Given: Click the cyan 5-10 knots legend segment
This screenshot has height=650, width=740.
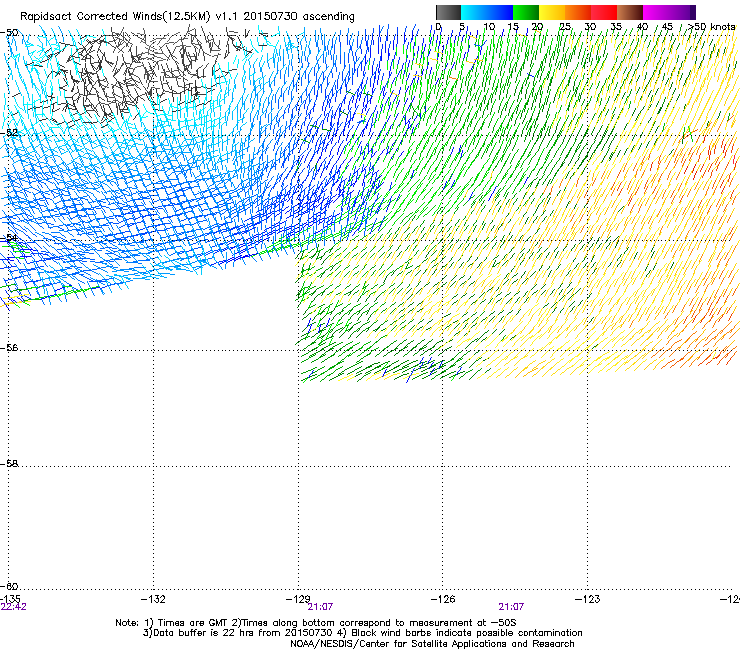Looking at the screenshot, I should tap(474, 12).
